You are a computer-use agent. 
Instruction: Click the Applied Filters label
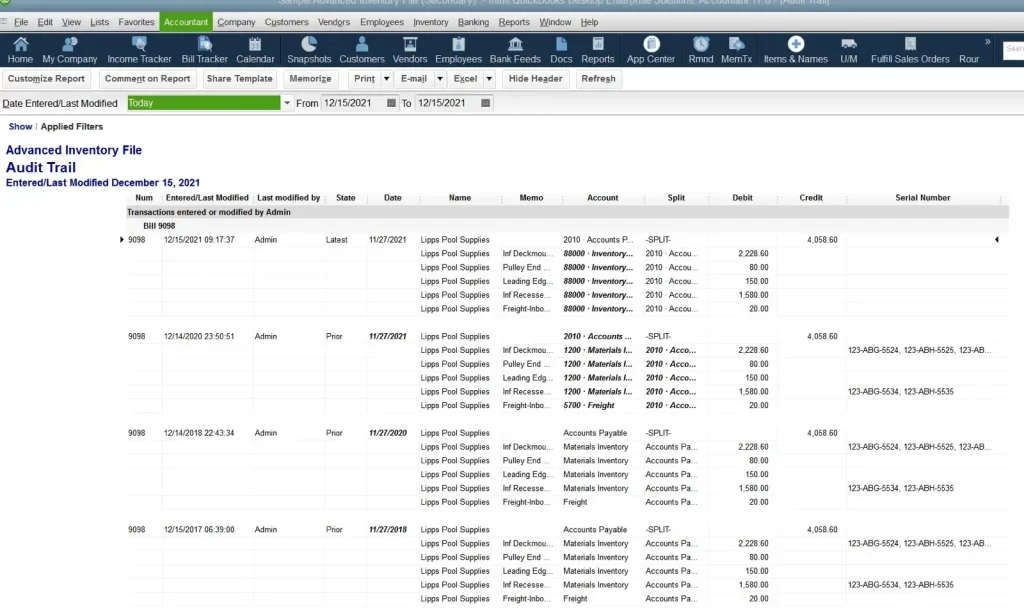point(72,127)
